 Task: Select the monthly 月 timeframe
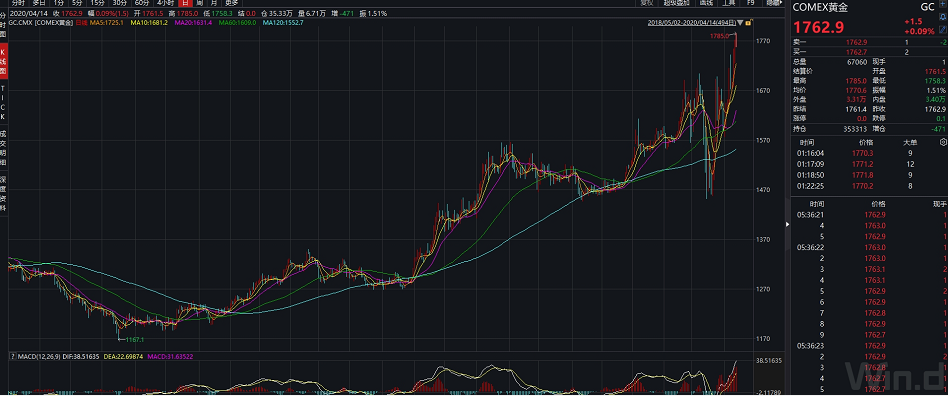point(213,3)
